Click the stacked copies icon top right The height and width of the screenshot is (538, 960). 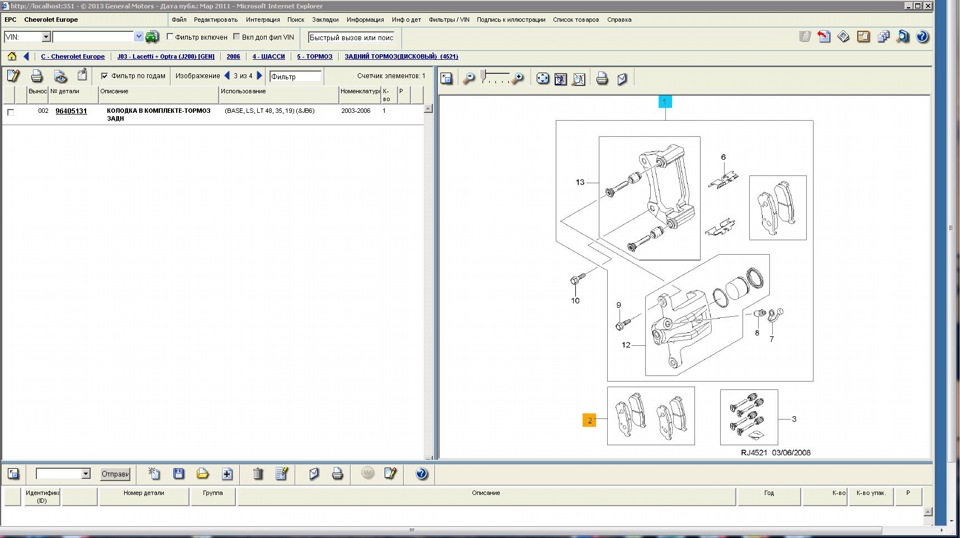883,37
